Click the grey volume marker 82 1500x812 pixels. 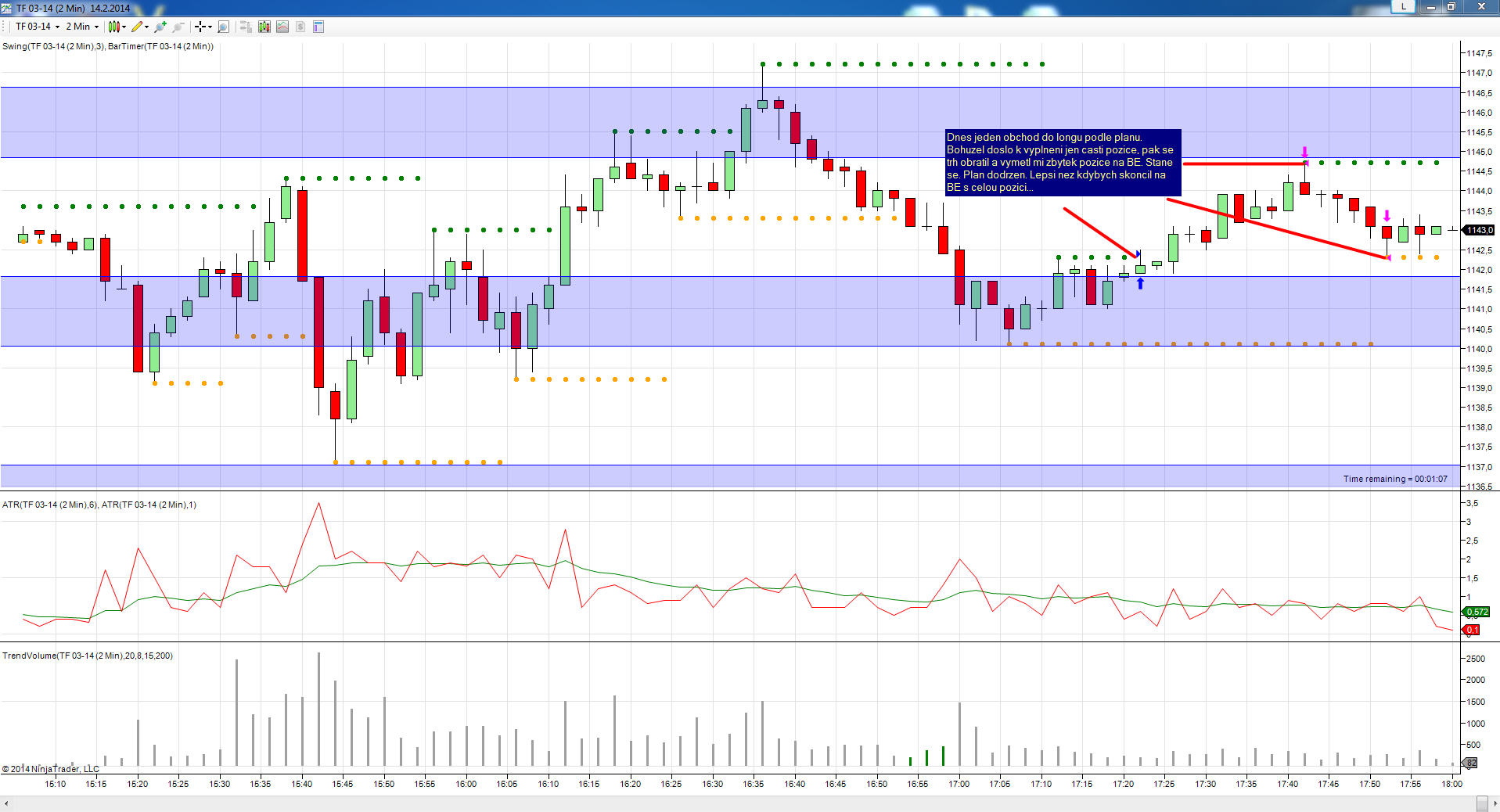pos(1471,763)
